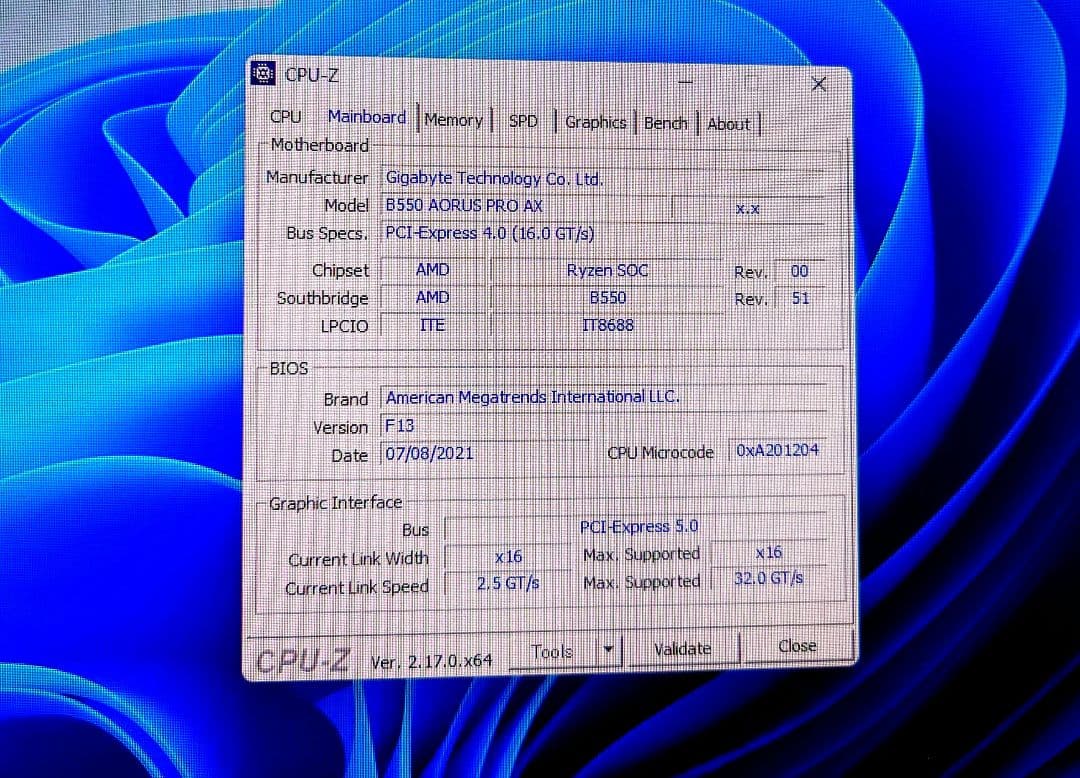1080x778 pixels.
Task: Open the Bench tab
Action: pyautogui.click(x=665, y=123)
